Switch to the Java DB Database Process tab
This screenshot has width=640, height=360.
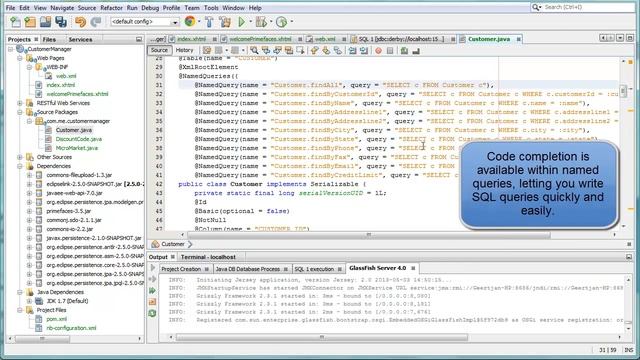pos(248,269)
